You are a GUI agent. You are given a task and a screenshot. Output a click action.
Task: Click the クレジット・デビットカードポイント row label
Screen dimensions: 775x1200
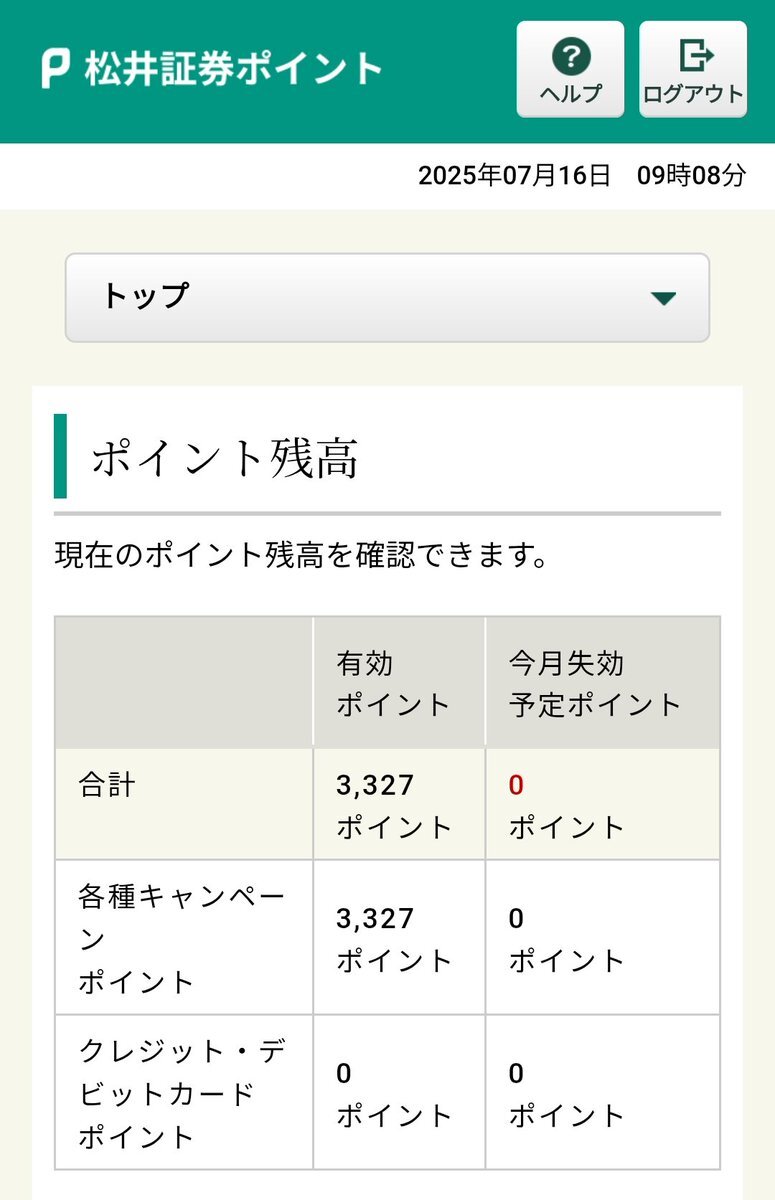181,1093
